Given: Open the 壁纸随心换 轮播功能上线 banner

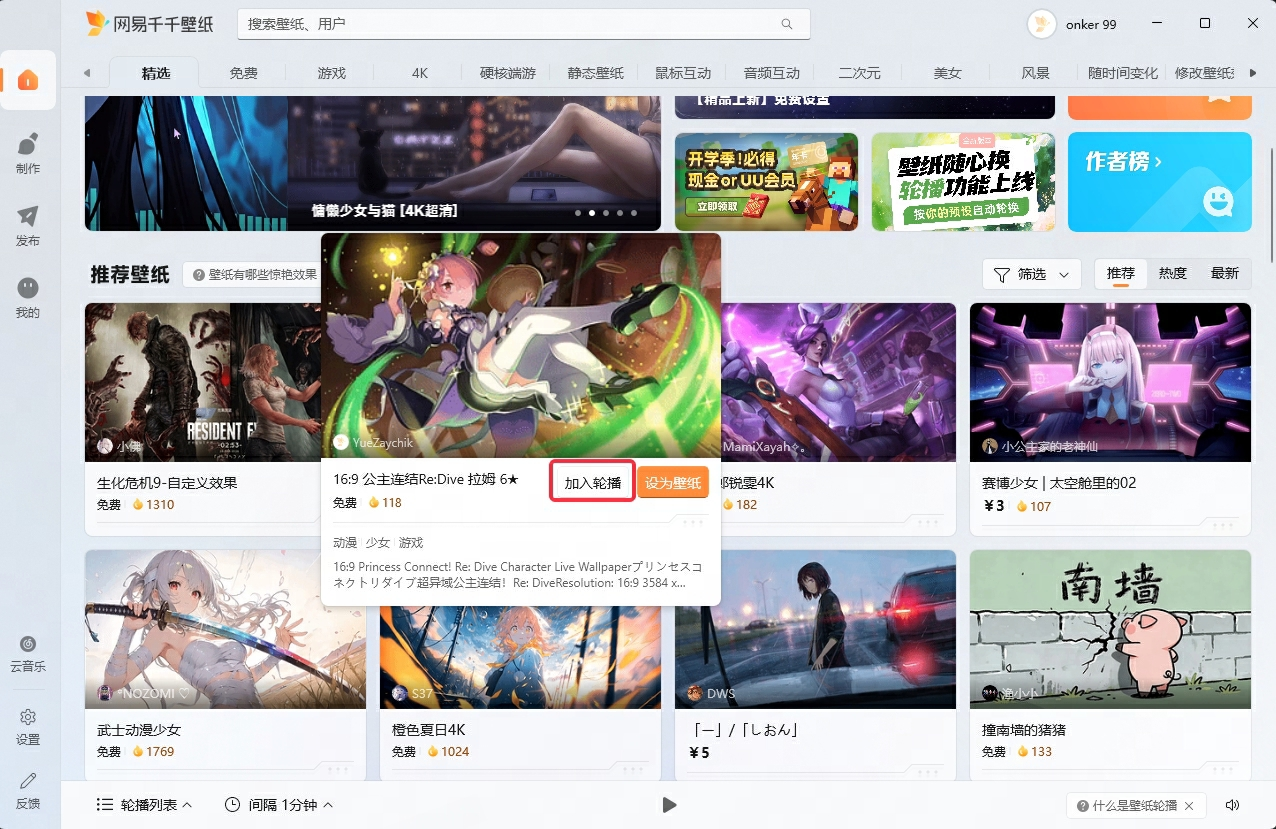Looking at the screenshot, I should [x=963, y=182].
